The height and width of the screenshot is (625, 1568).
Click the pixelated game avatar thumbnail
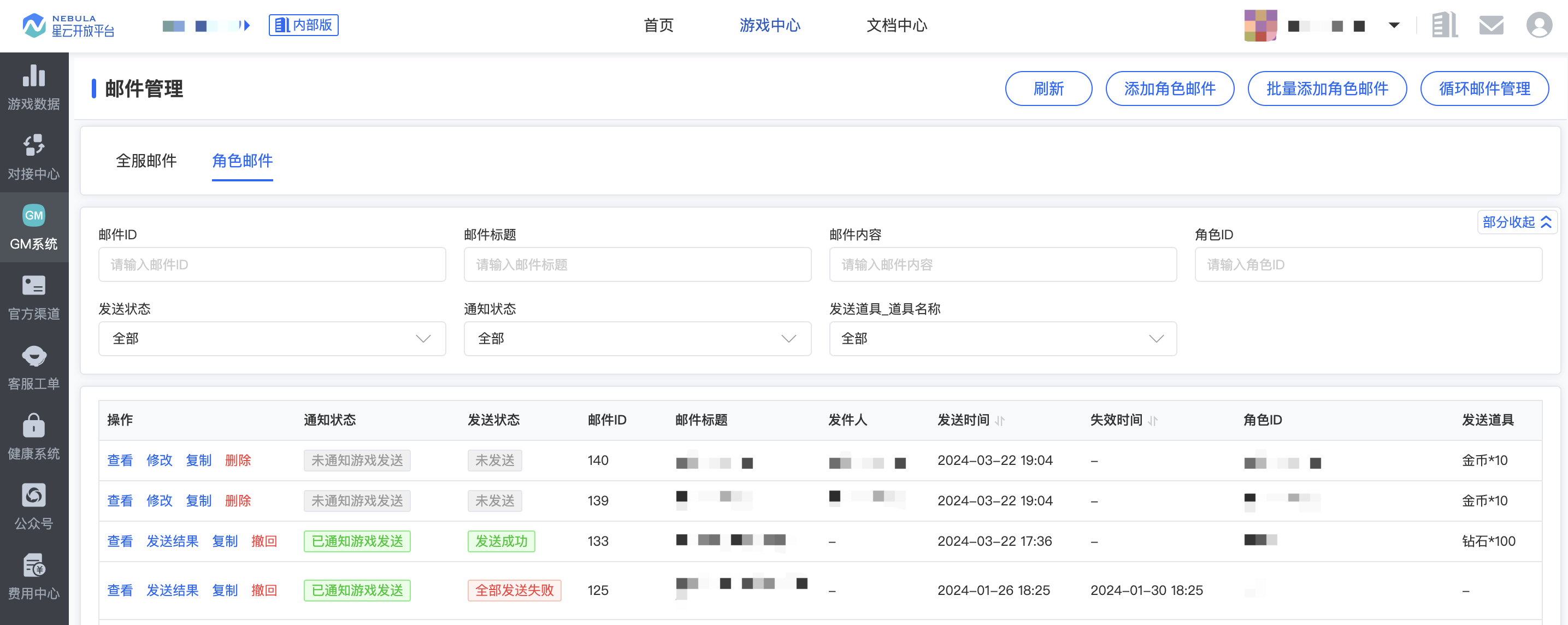point(1260,25)
